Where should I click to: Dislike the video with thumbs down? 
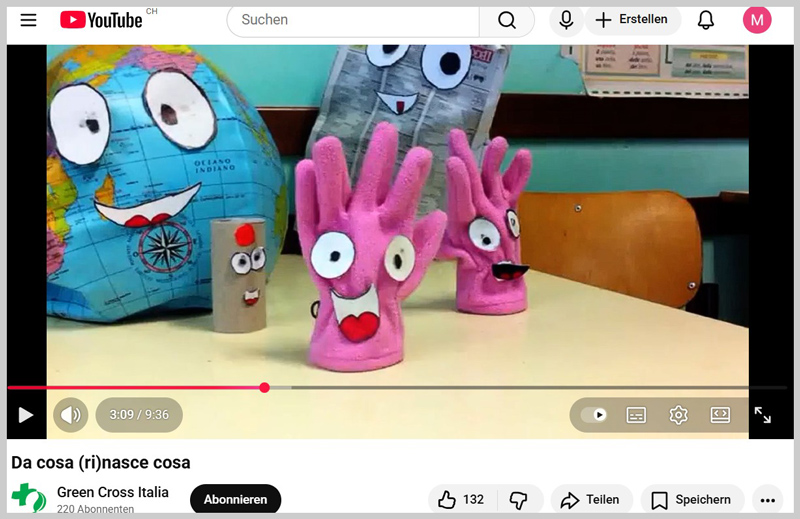click(x=518, y=499)
